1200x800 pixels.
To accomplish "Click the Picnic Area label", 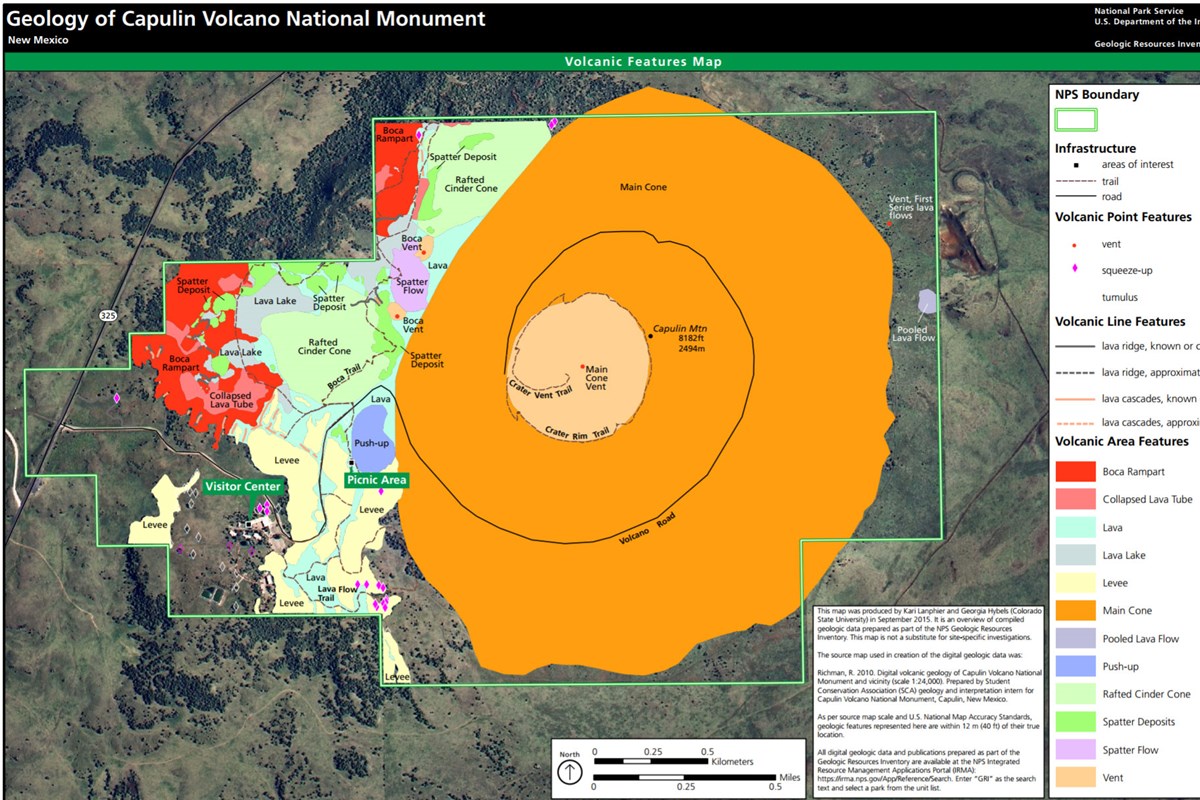I will click(375, 480).
